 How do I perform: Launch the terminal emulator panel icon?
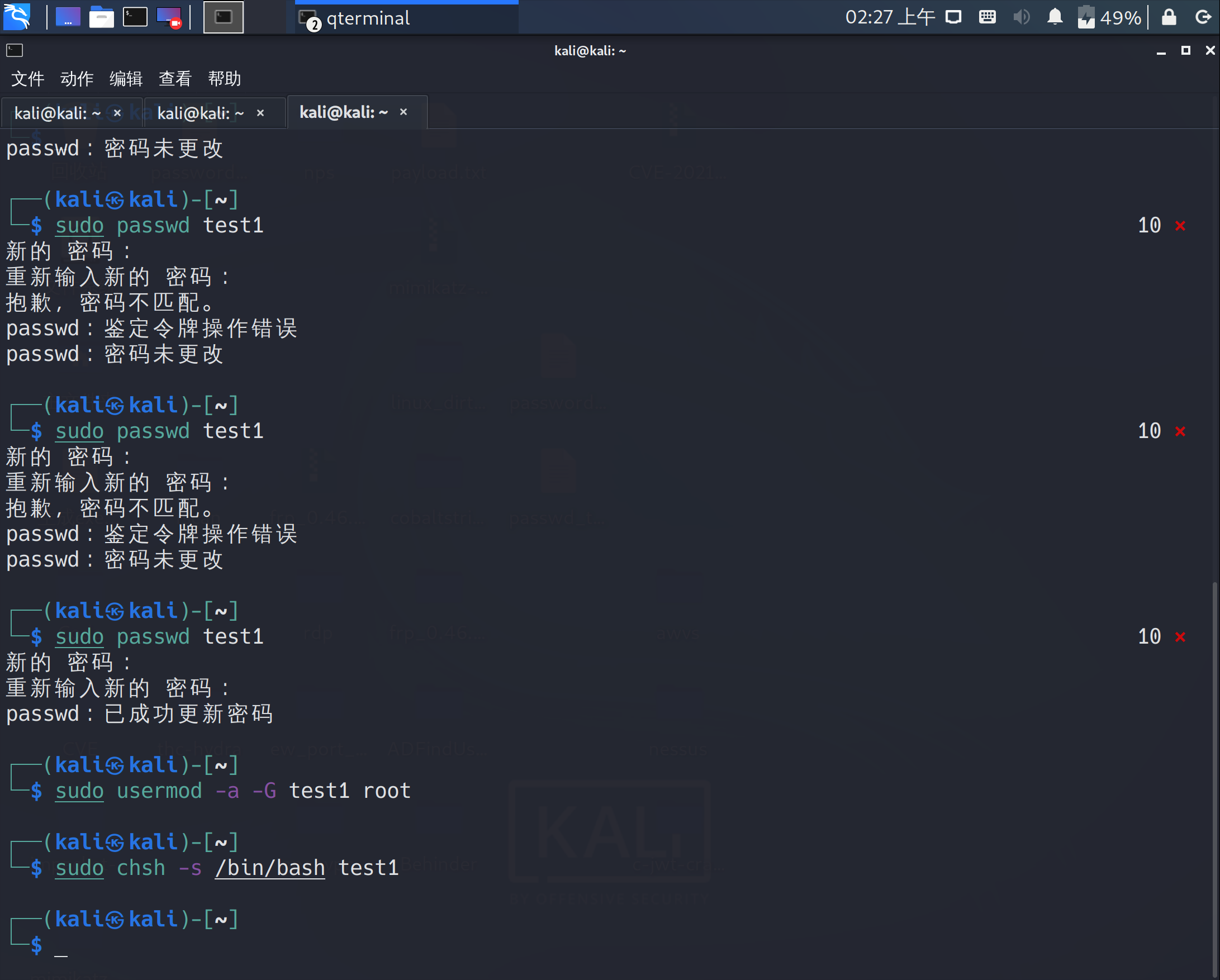[x=135, y=17]
